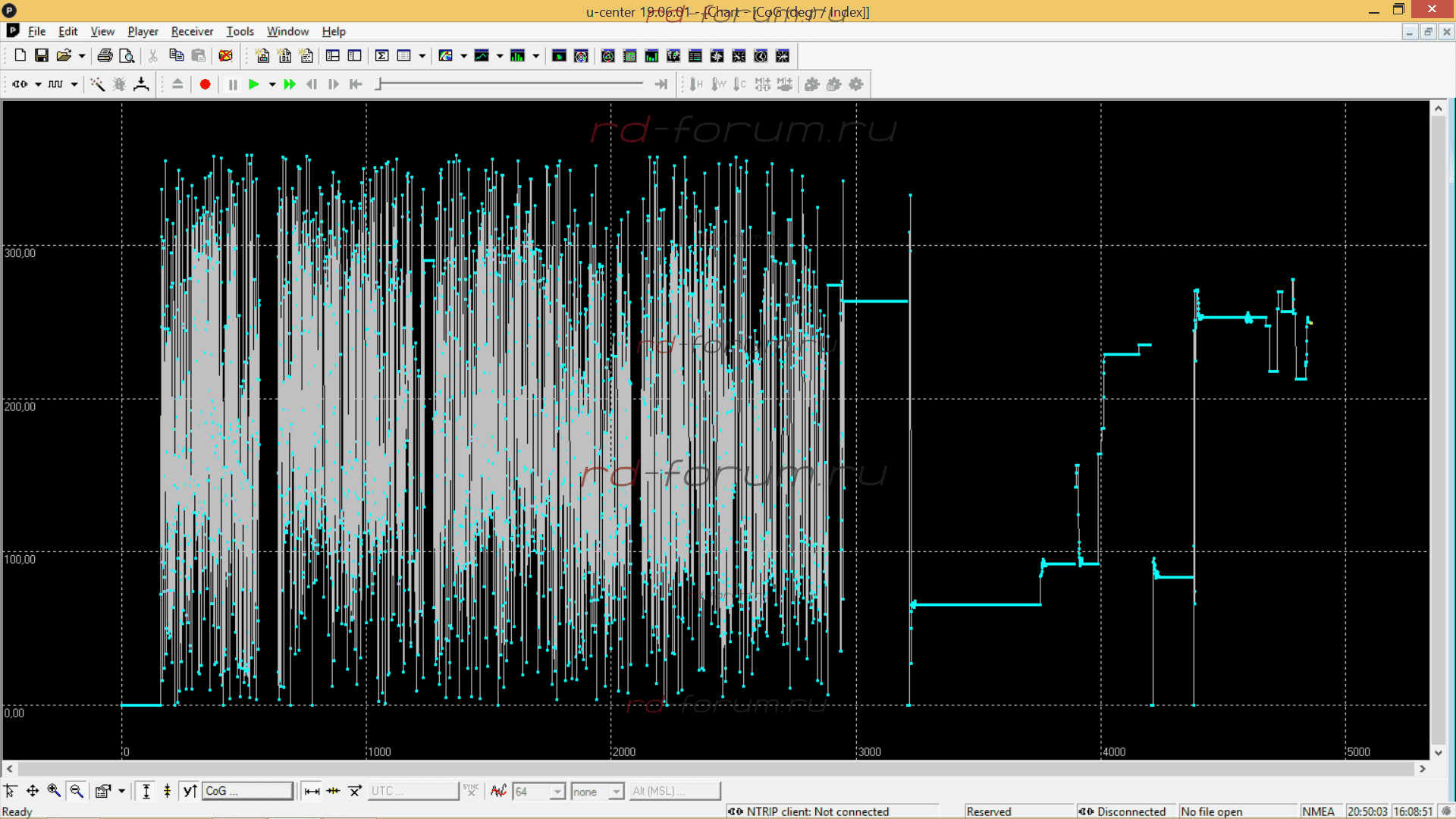1456x819 pixels.
Task: Open the Receiver menu
Action: click(192, 31)
